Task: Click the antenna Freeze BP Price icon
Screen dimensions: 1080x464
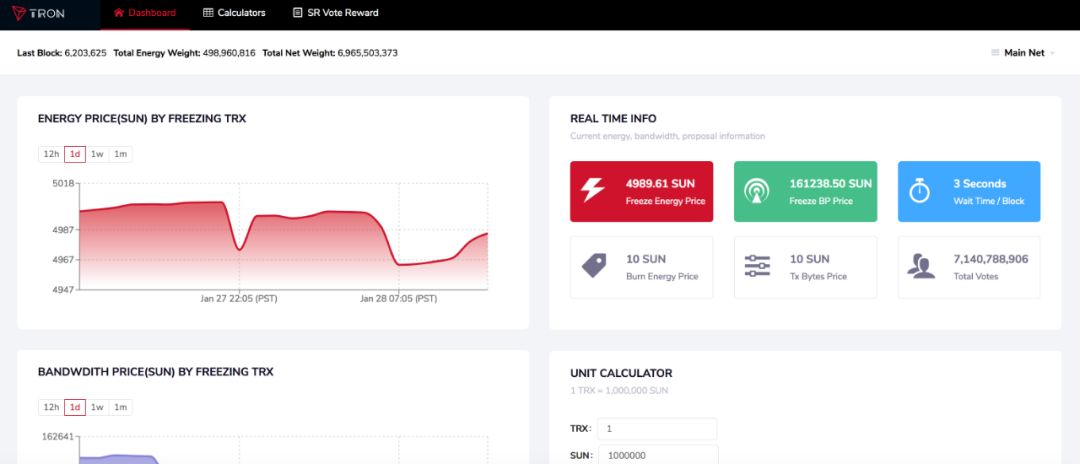Action: coord(756,191)
